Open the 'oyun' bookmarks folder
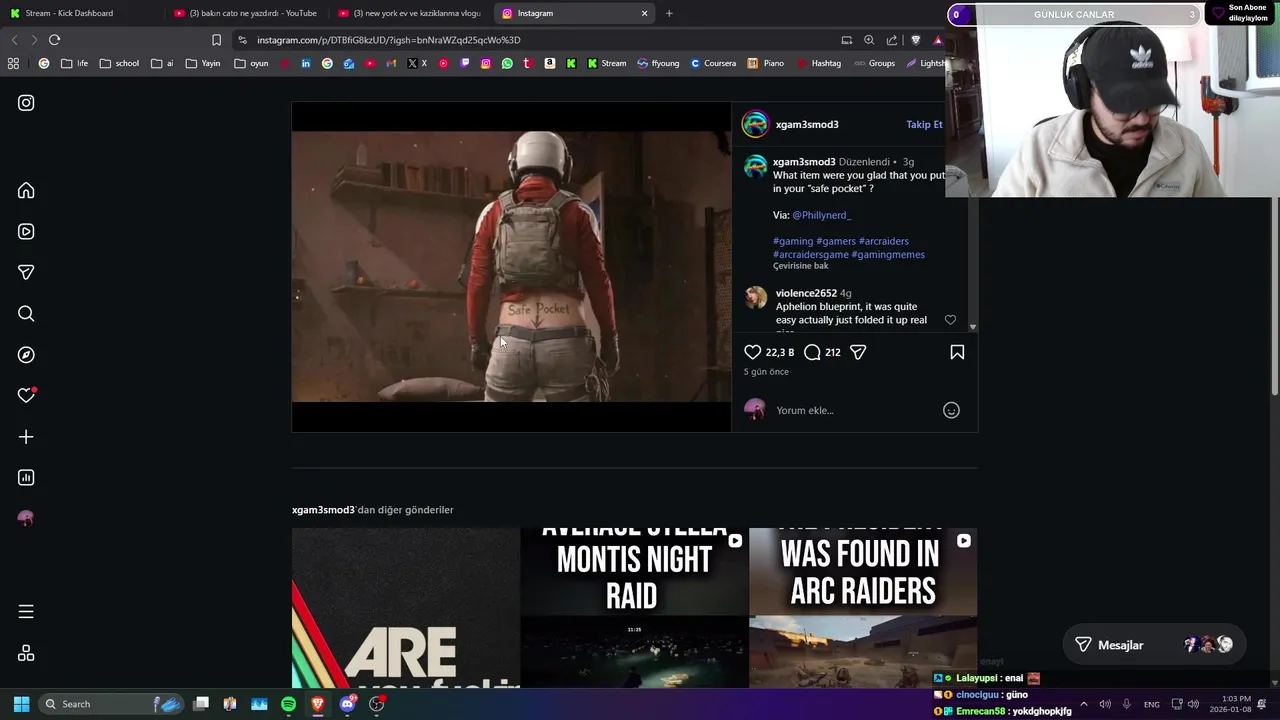Viewport: 1280px width, 720px height. point(251,63)
